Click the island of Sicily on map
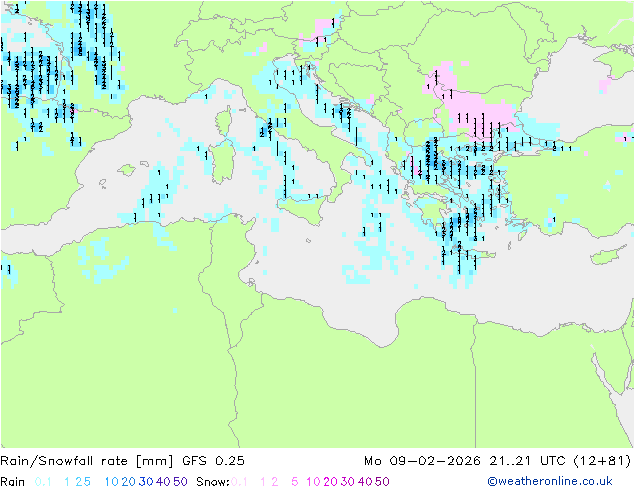The height and width of the screenshot is (490, 634). click(302, 209)
